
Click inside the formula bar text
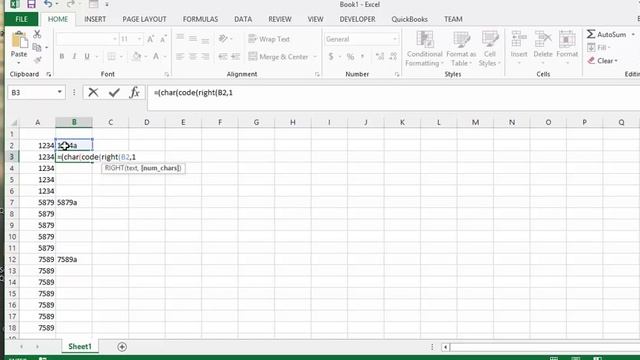coord(193,93)
